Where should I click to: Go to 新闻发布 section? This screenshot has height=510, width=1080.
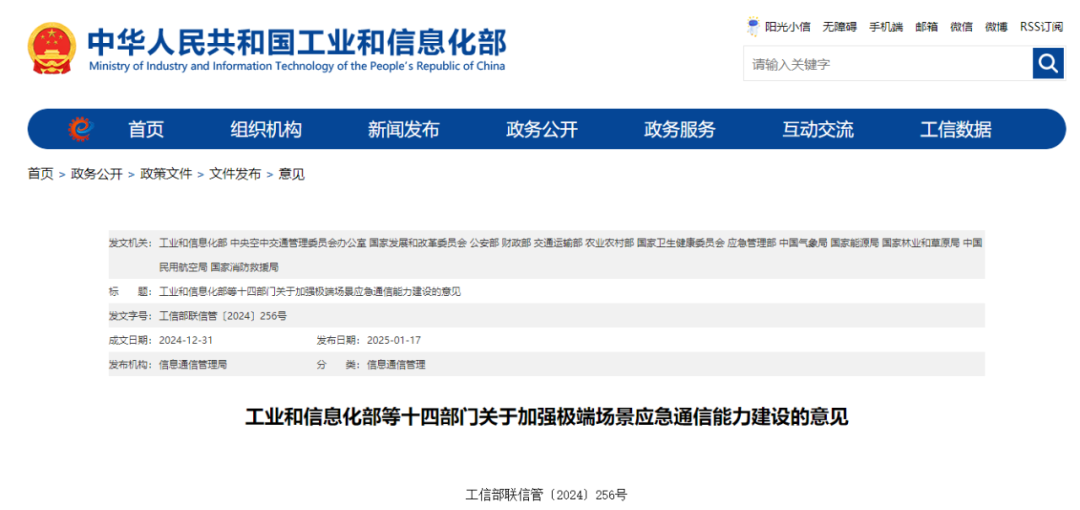point(403,129)
